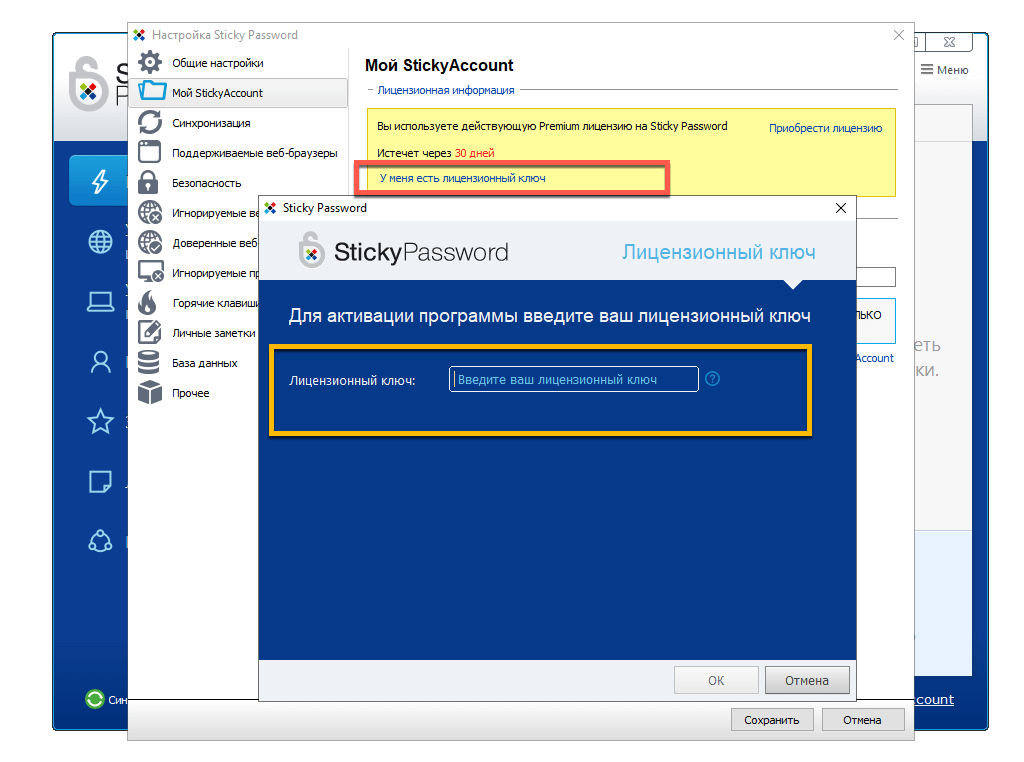Open Безопасность padlock icon
Viewport: 1024px width, 762px height.
[x=150, y=183]
